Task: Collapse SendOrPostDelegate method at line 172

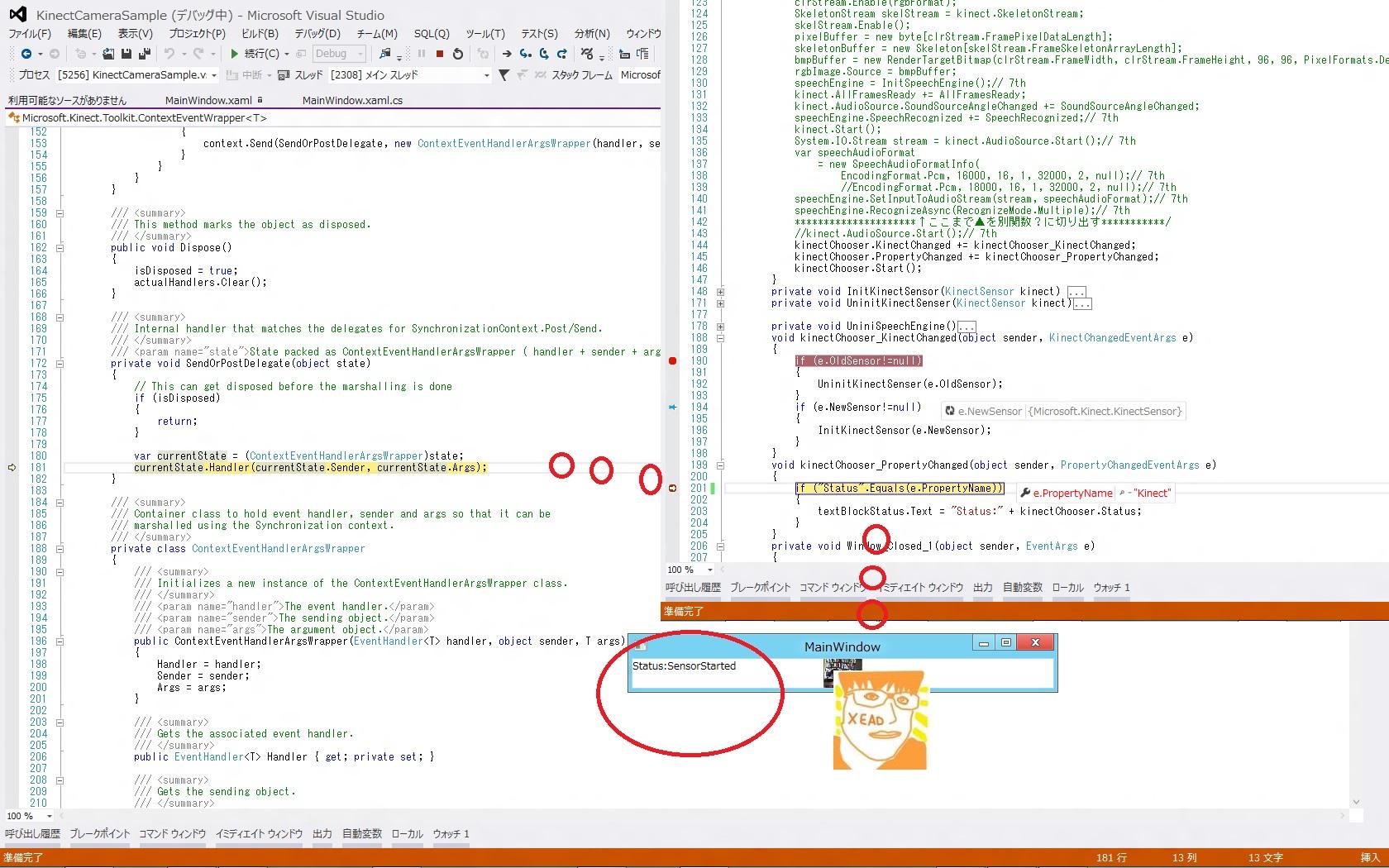Action: pos(60,363)
